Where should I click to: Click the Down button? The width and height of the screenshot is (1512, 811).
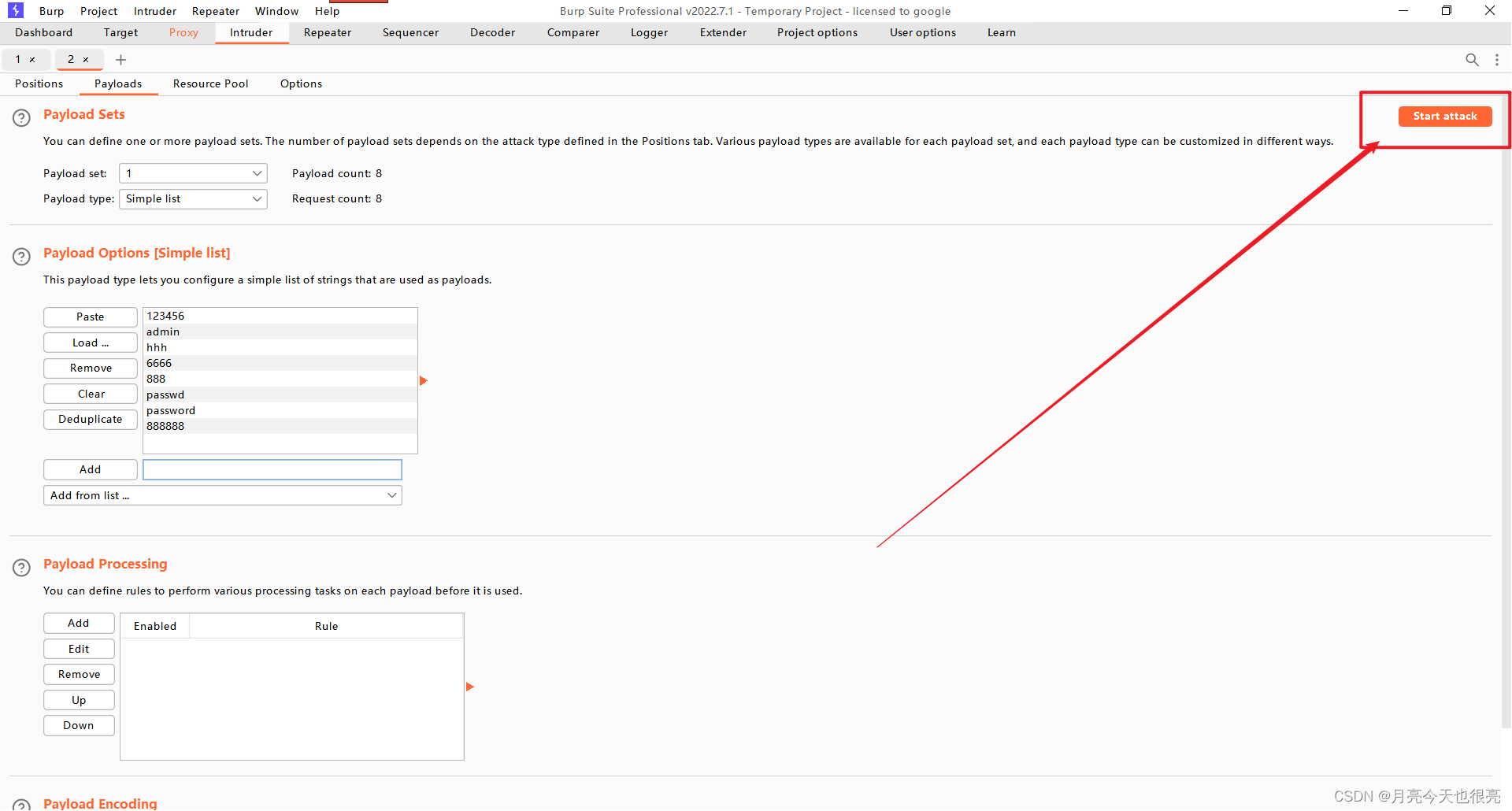[x=79, y=725]
